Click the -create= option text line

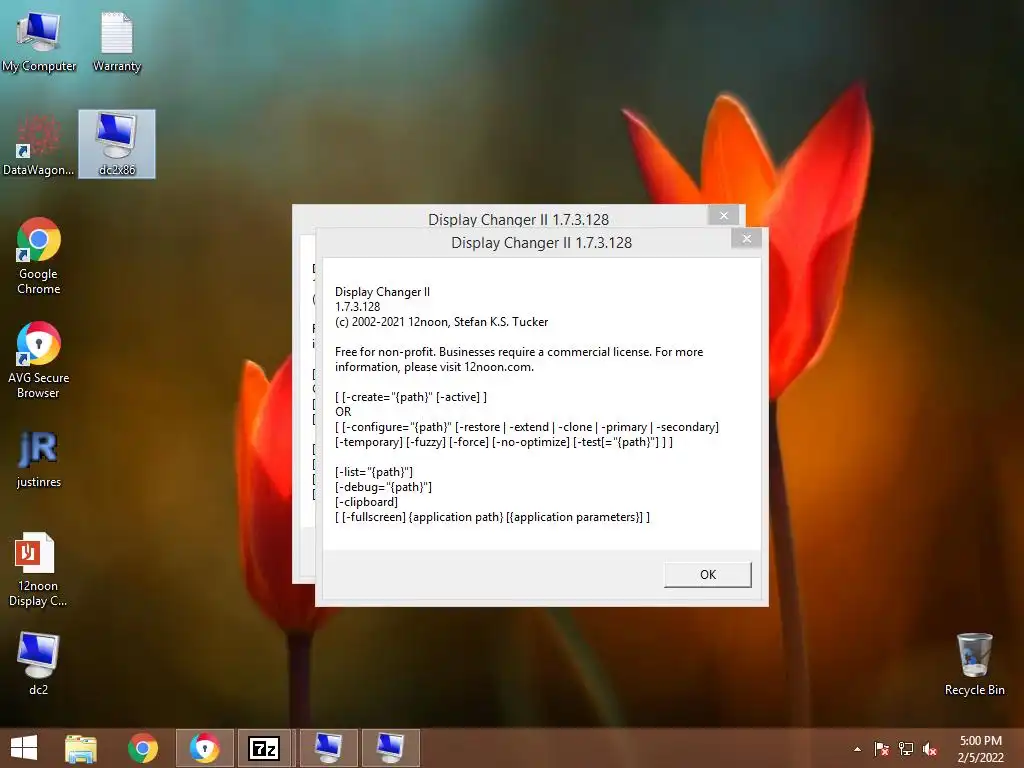tap(411, 397)
